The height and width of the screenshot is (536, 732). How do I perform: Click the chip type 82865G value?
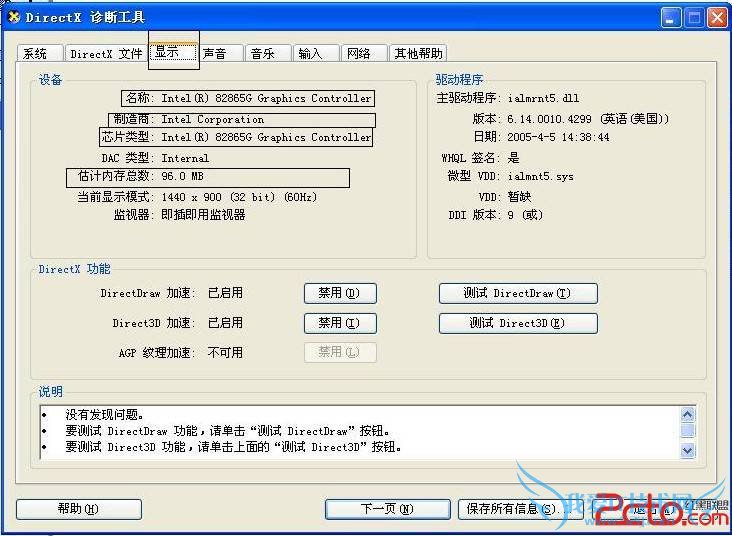coord(266,137)
